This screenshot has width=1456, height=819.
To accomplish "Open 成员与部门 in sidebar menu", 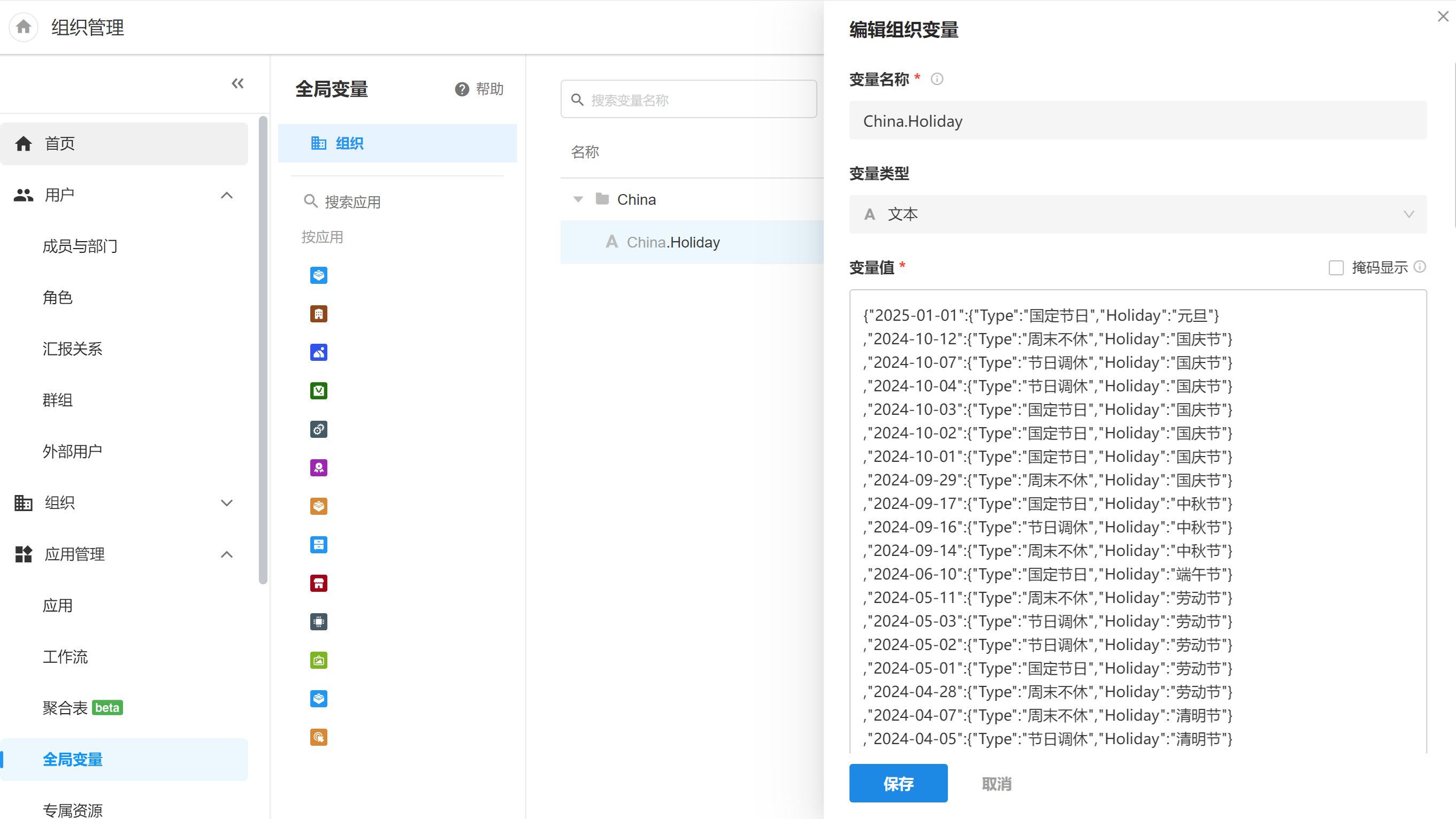I will [80, 246].
